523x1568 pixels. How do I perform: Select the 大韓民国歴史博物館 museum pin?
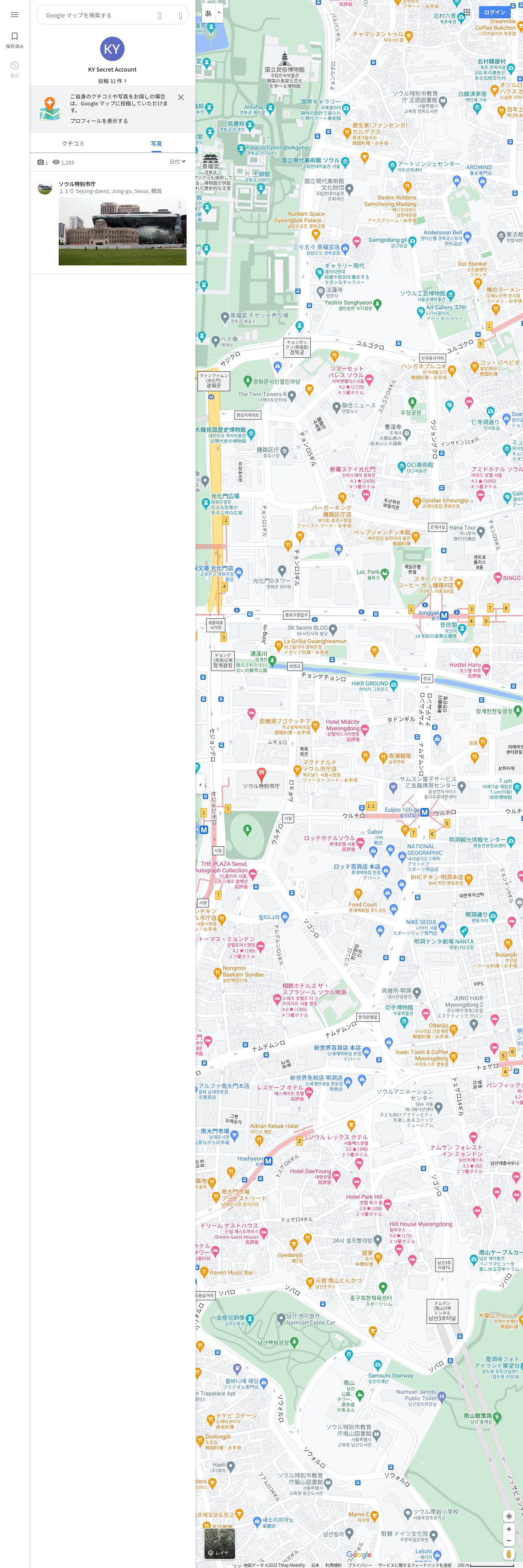pyautogui.click(x=251, y=434)
